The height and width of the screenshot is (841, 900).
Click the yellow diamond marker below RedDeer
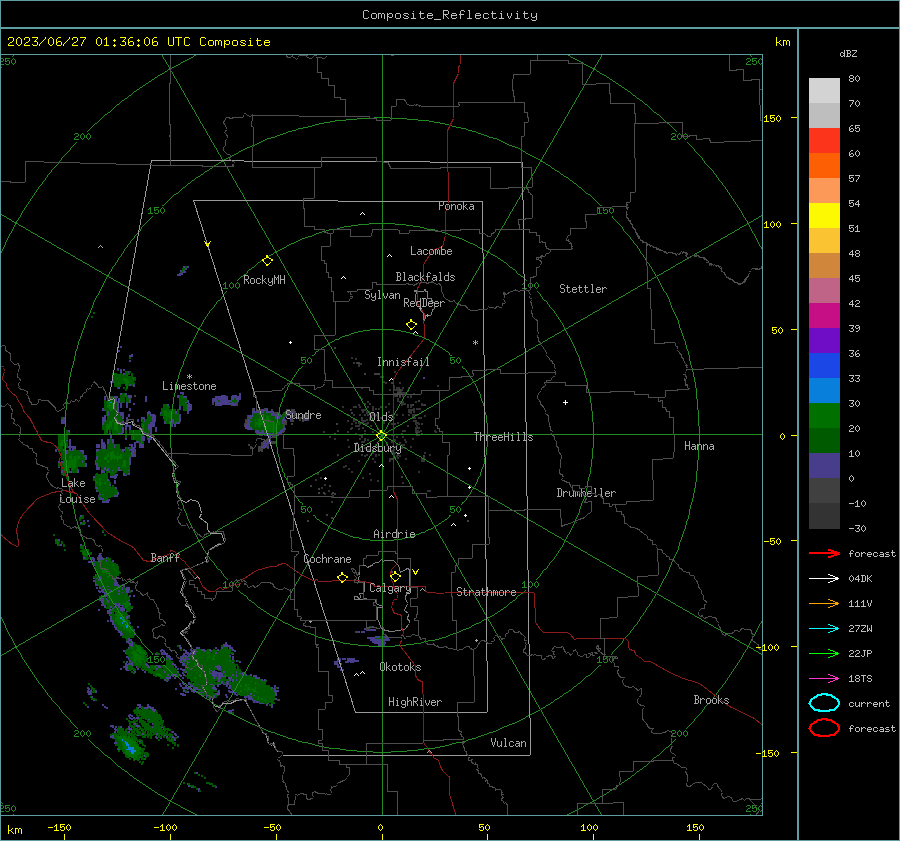pos(411,325)
